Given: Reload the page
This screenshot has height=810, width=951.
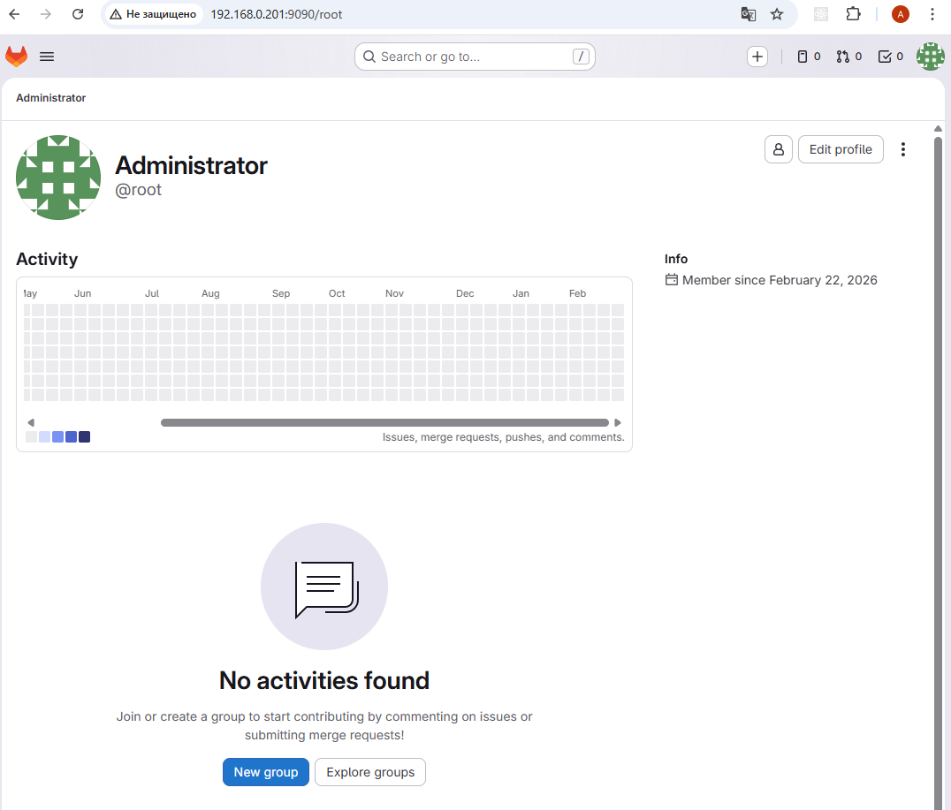Looking at the screenshot, I should coord(78,14).
